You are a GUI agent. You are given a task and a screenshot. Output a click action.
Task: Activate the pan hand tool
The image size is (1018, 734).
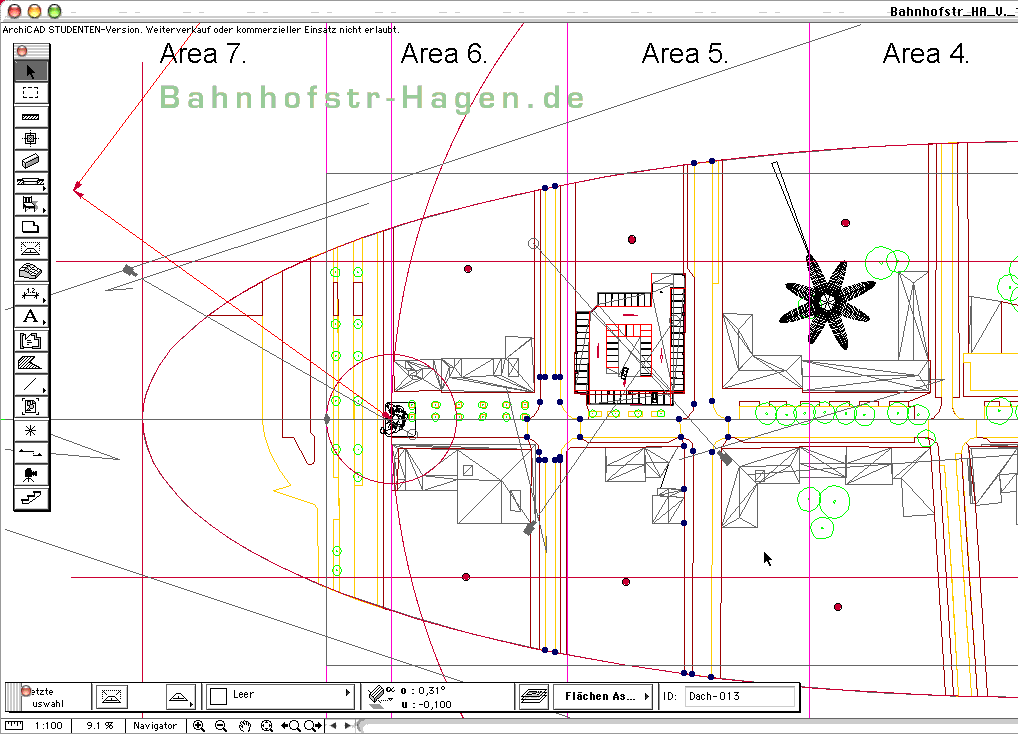[244, 726]
